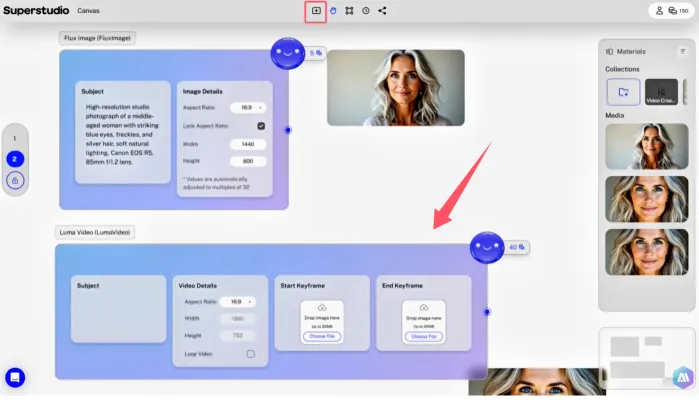Click the home icon below page 2

[x=15, y=180]
